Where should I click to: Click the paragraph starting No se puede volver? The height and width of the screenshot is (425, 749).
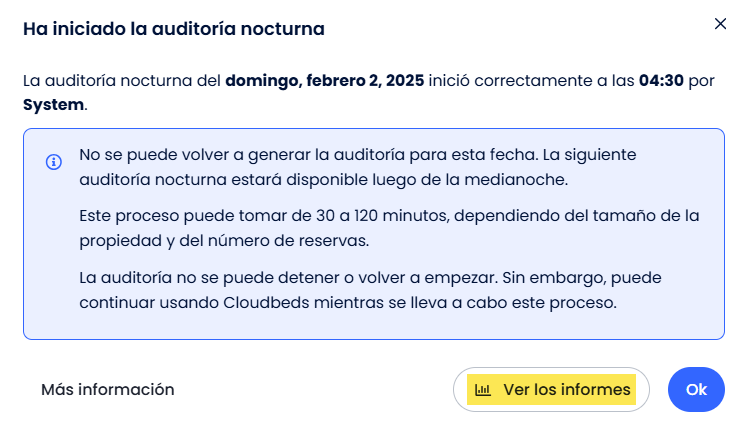pos(358,167)
